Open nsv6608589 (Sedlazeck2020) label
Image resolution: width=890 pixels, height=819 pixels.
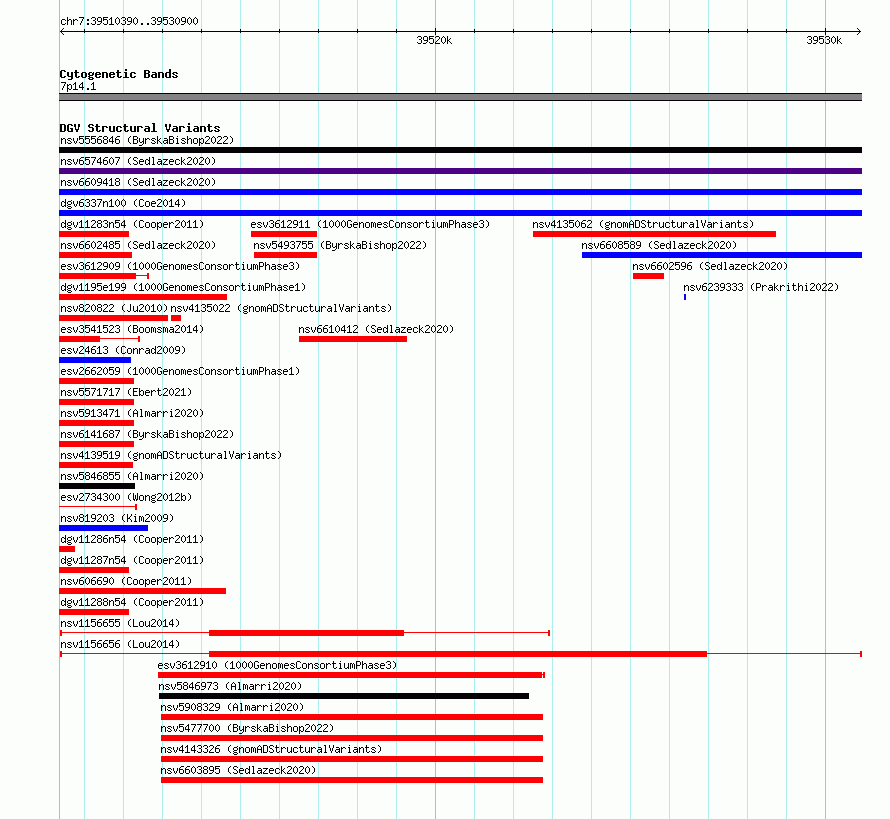659,245
